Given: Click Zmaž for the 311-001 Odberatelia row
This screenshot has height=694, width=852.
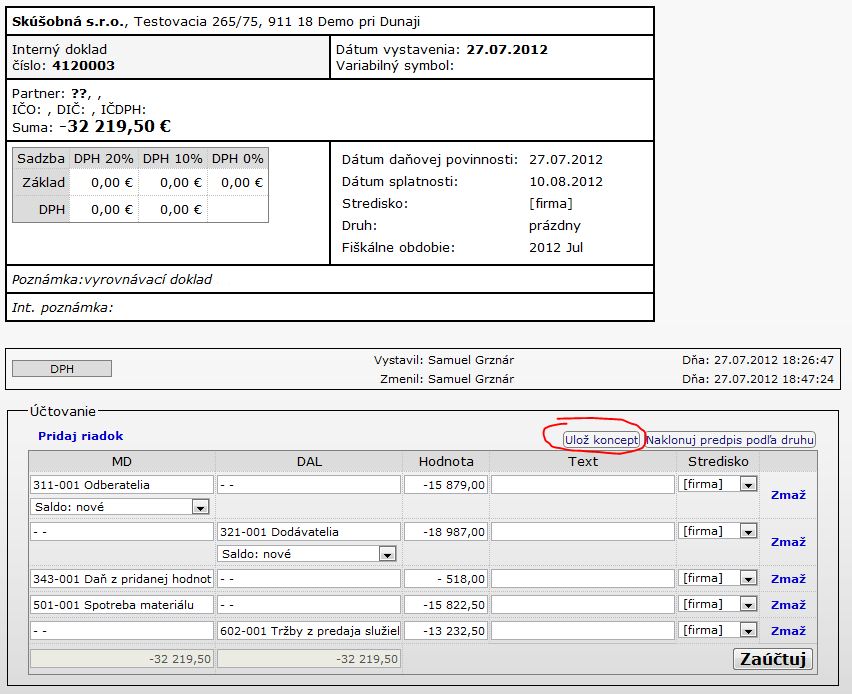Looking at the screenshot, I should 788,495.
